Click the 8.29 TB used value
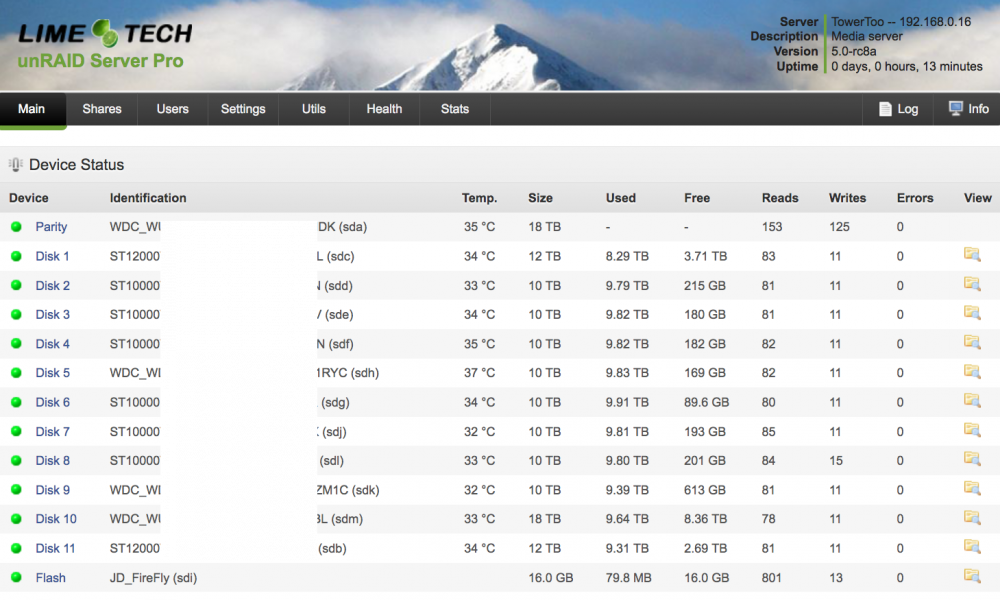 (x=627, y=256)
